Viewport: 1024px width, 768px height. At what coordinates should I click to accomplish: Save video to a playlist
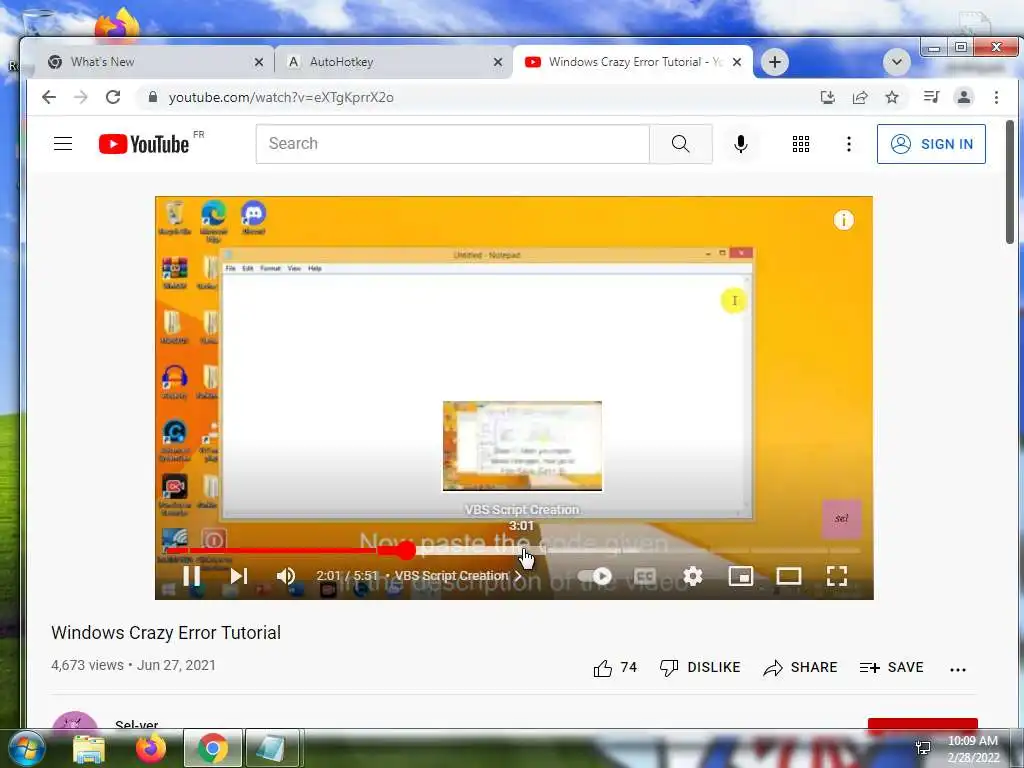pos(891,667)
